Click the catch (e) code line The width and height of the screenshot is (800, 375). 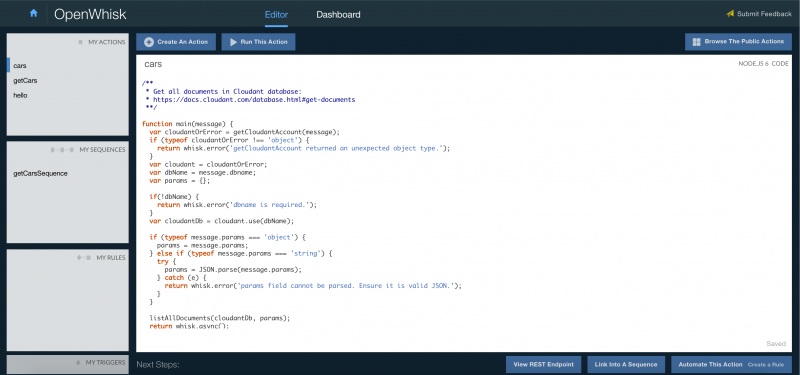pyautogui.click(x=182, y=278)
